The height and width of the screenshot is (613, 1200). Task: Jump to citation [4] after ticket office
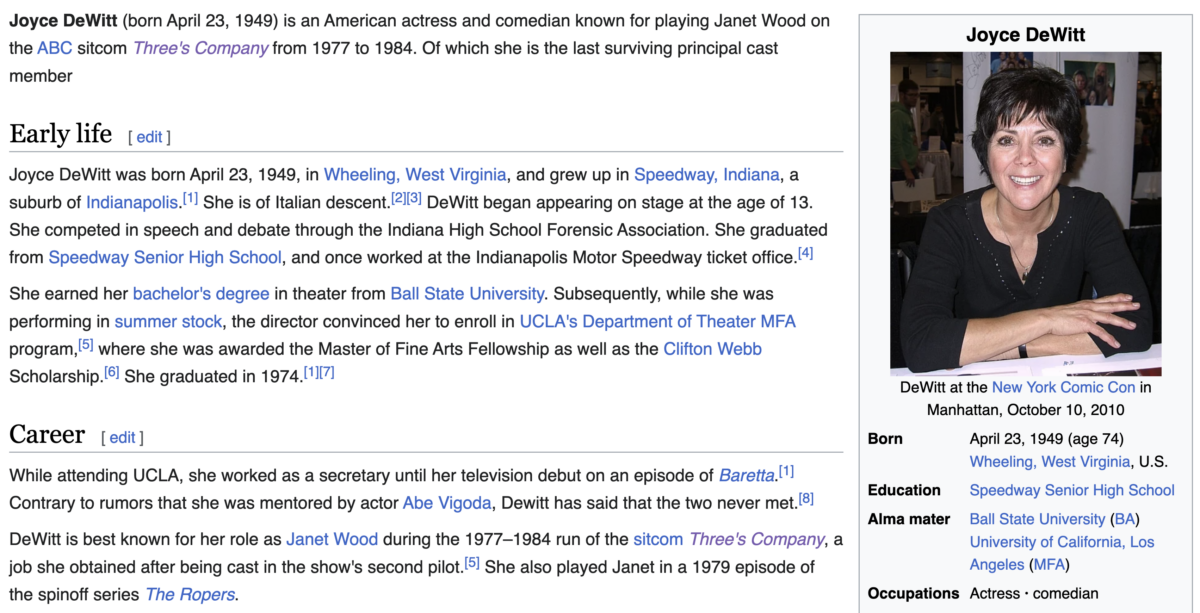(805, 253)
